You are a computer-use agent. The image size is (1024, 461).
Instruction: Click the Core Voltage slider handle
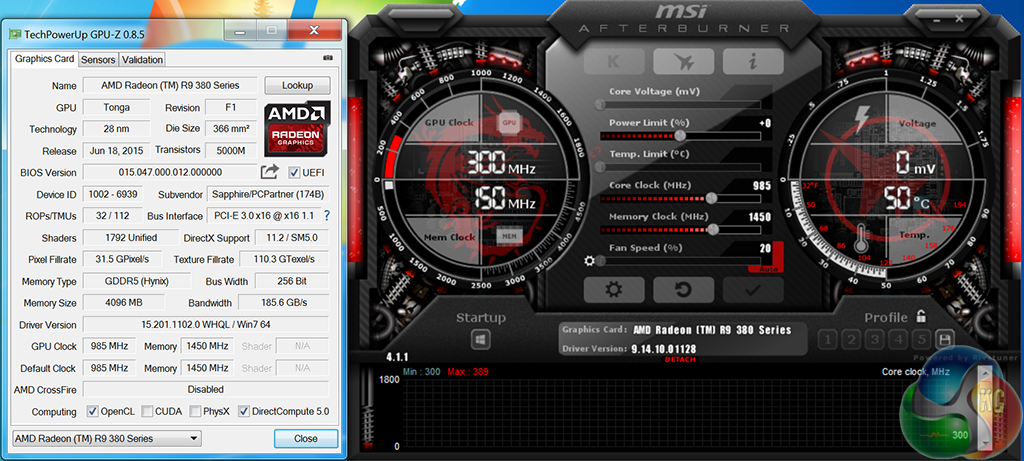(600, 104)
